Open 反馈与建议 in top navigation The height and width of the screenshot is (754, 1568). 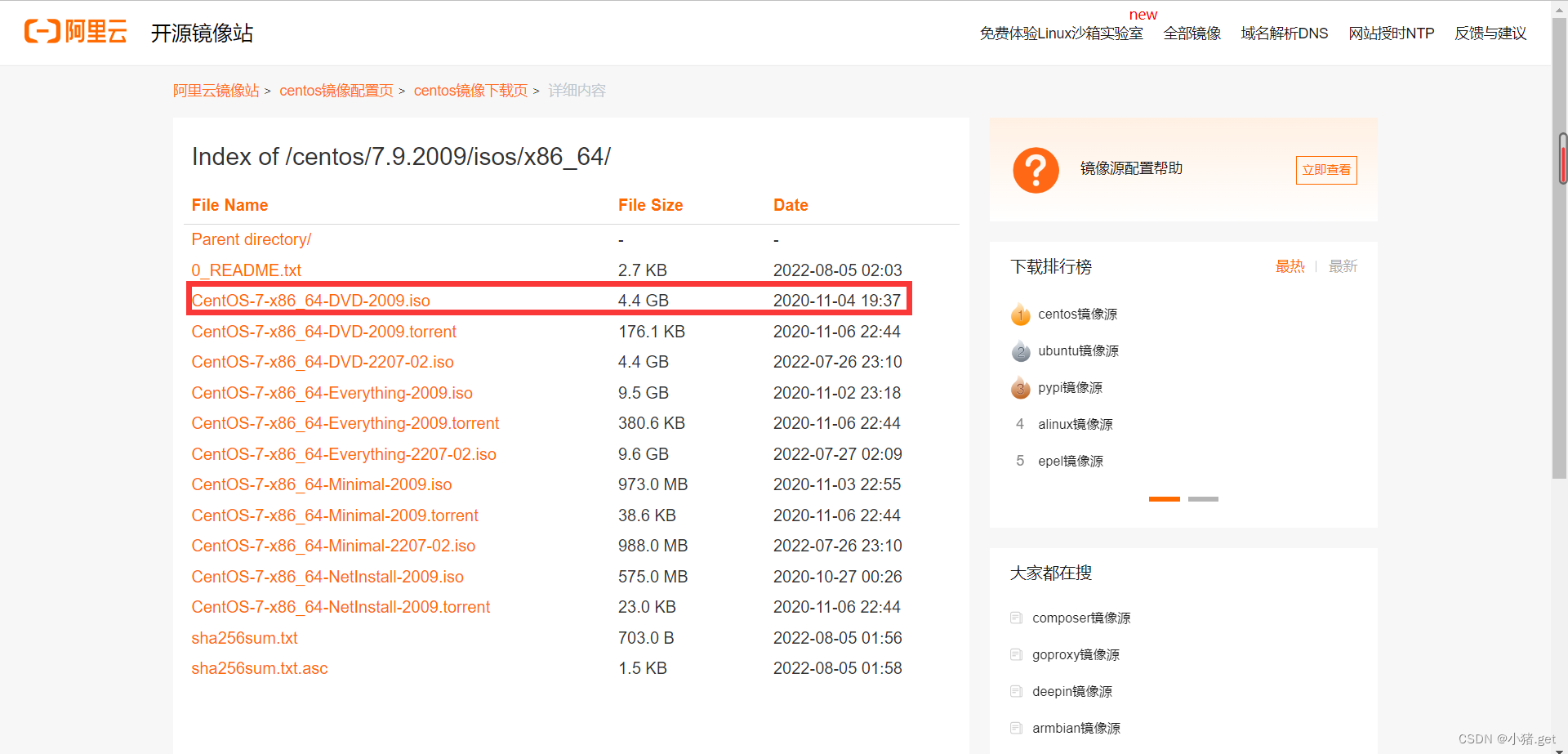coord(1490,33)
